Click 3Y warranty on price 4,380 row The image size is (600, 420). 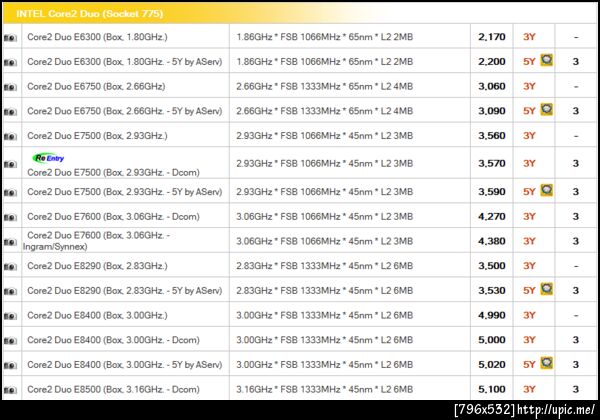point(529,241)
